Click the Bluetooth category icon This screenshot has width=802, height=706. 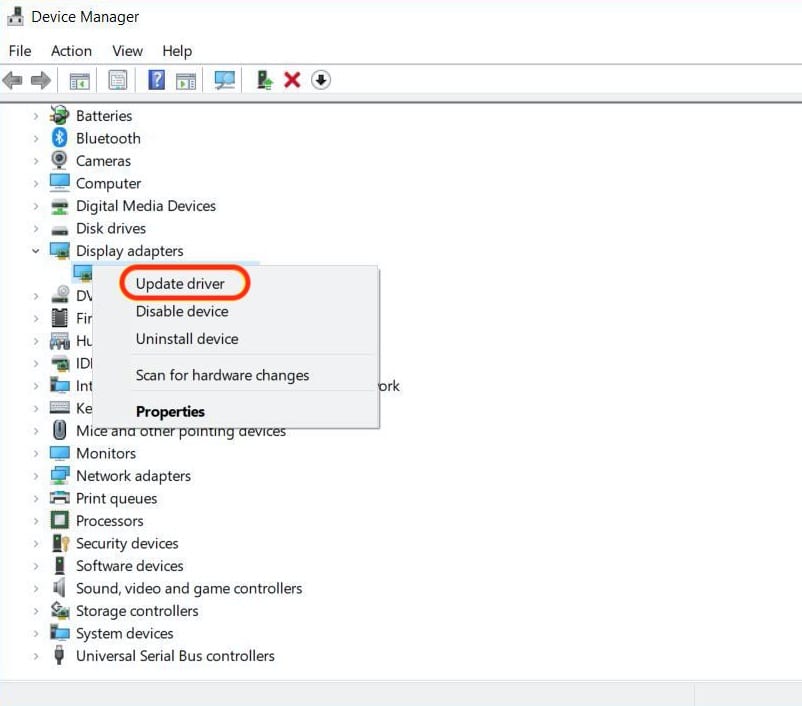[x=60, y=138]
